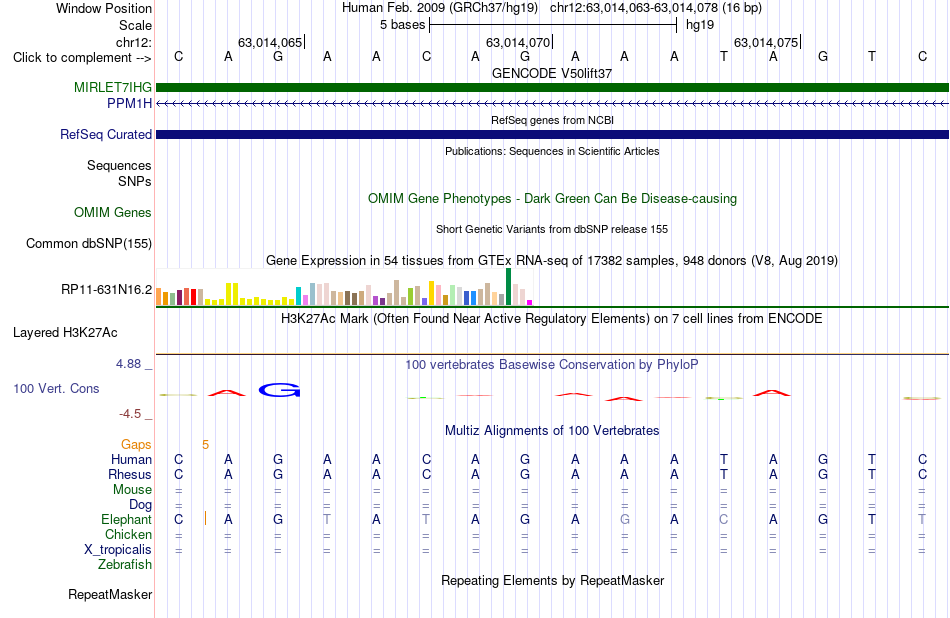Click the 'Scale' ruler label
Viewport: 950px width, 618px height.
pos(135,25)
